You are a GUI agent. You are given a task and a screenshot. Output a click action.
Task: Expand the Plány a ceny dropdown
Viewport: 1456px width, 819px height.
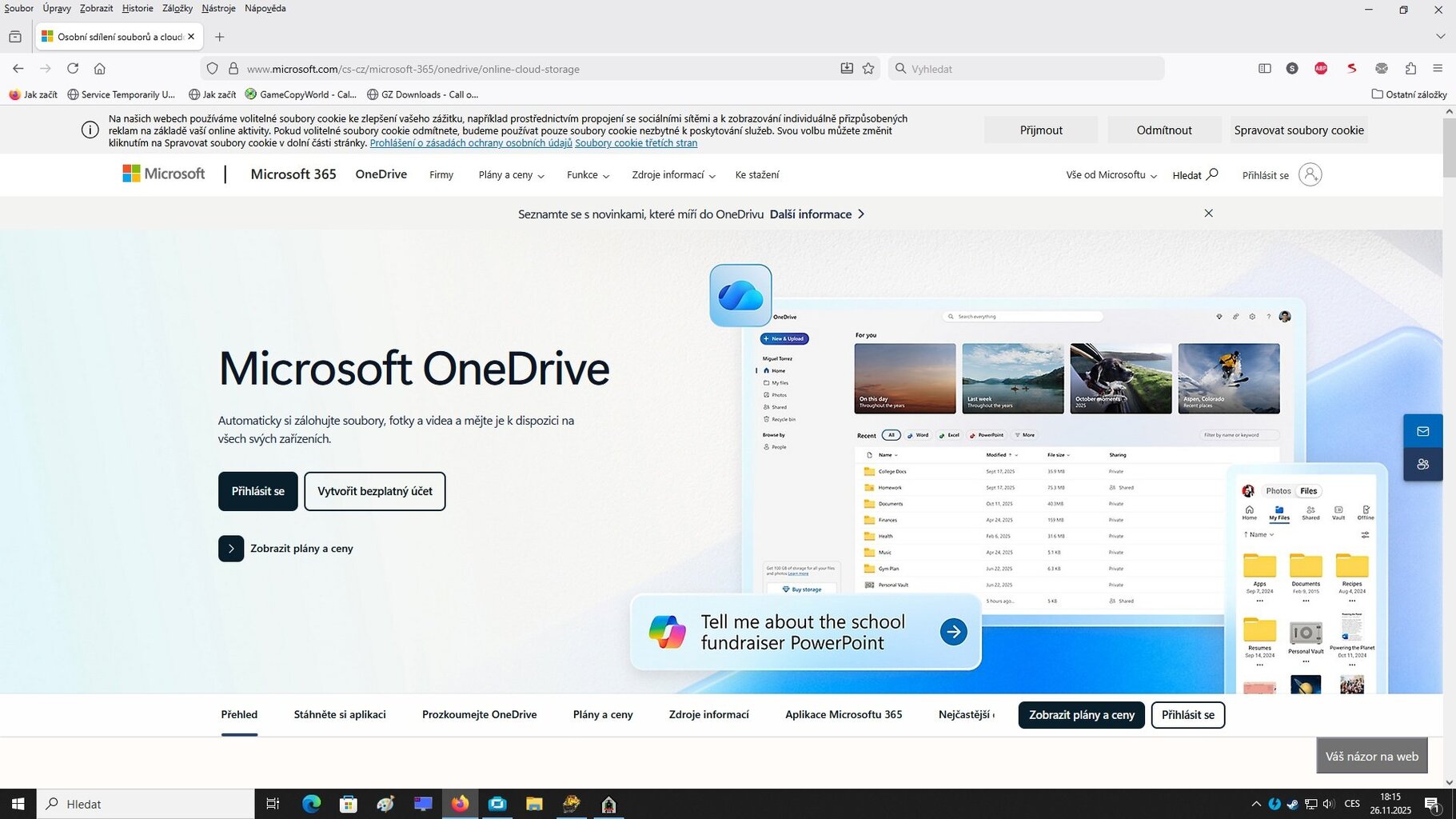[x=511, y=175]
